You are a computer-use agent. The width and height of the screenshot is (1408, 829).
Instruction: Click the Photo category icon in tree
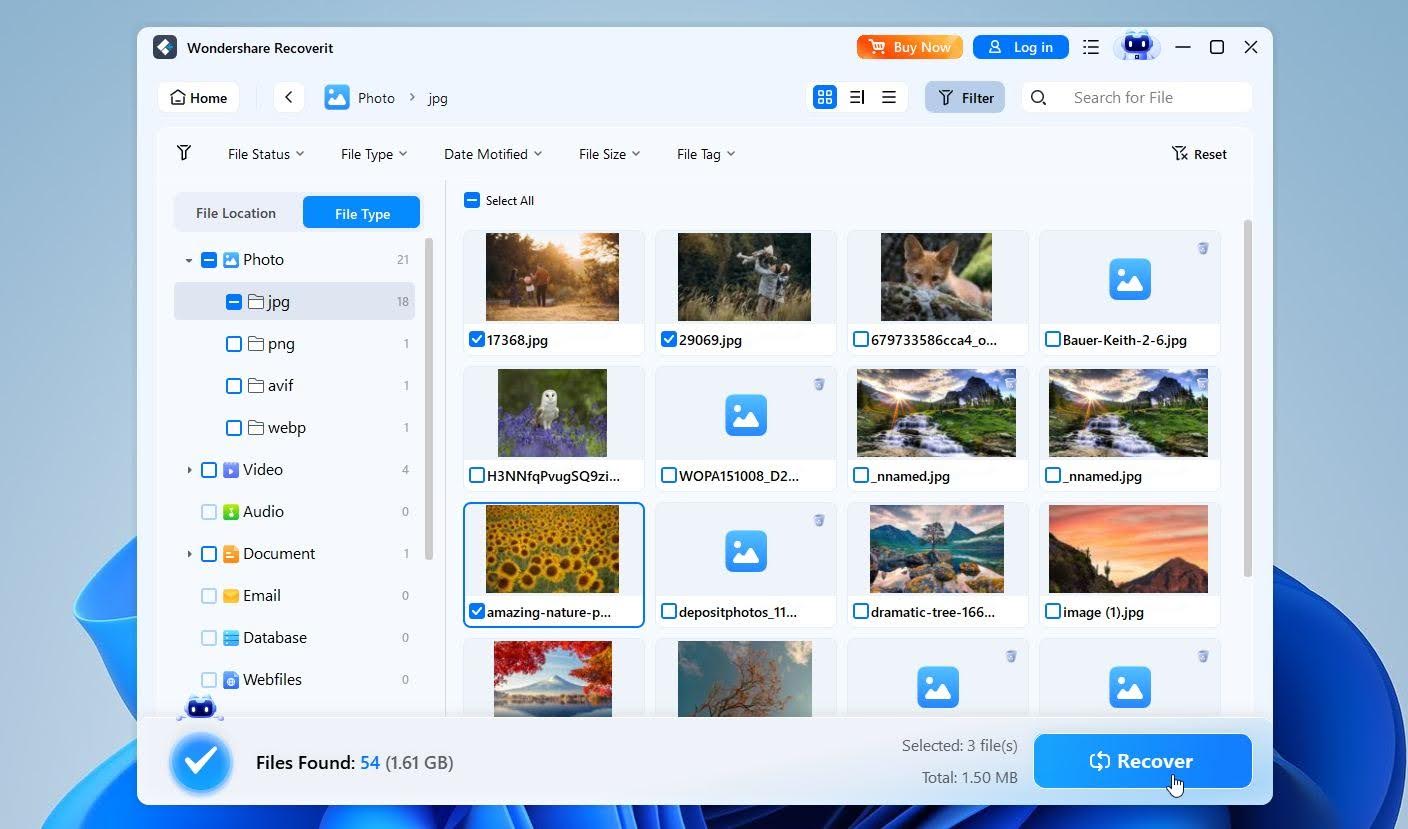[x=231, y=259]
